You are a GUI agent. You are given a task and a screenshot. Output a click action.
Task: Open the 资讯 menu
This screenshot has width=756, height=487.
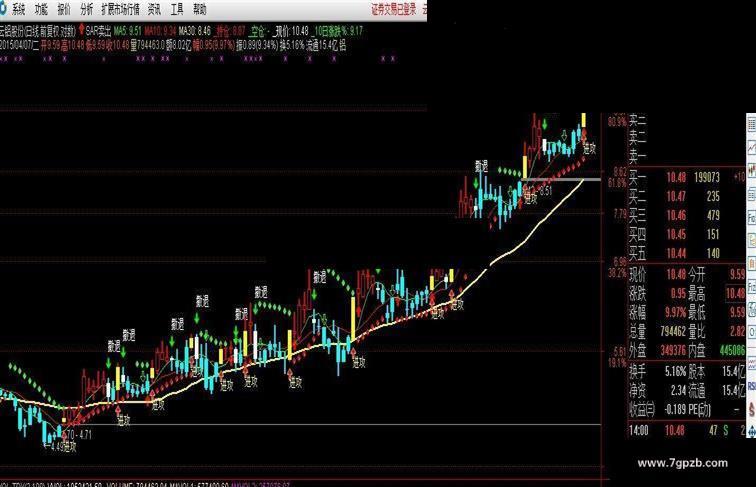pyautogui.click(x=154, y=9)
